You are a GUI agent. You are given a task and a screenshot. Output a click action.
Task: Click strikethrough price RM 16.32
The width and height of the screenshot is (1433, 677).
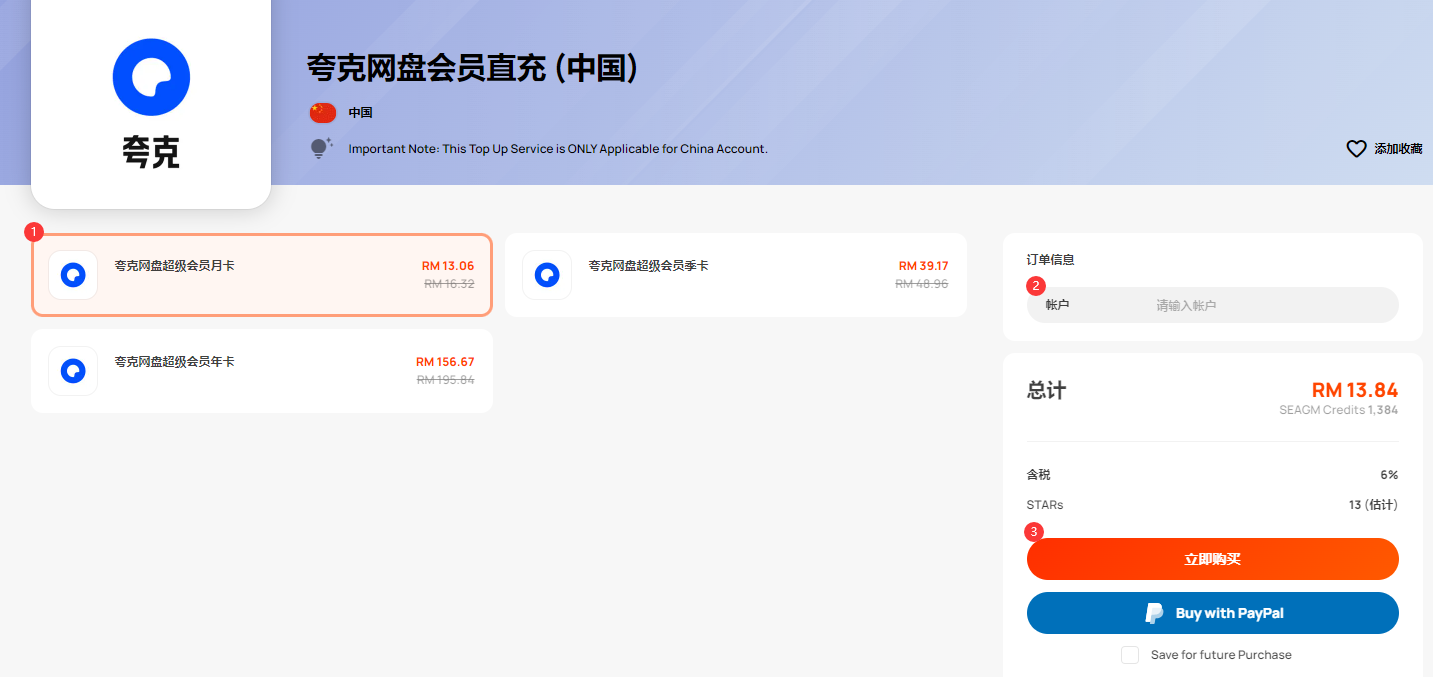click(x=449, y=284)
